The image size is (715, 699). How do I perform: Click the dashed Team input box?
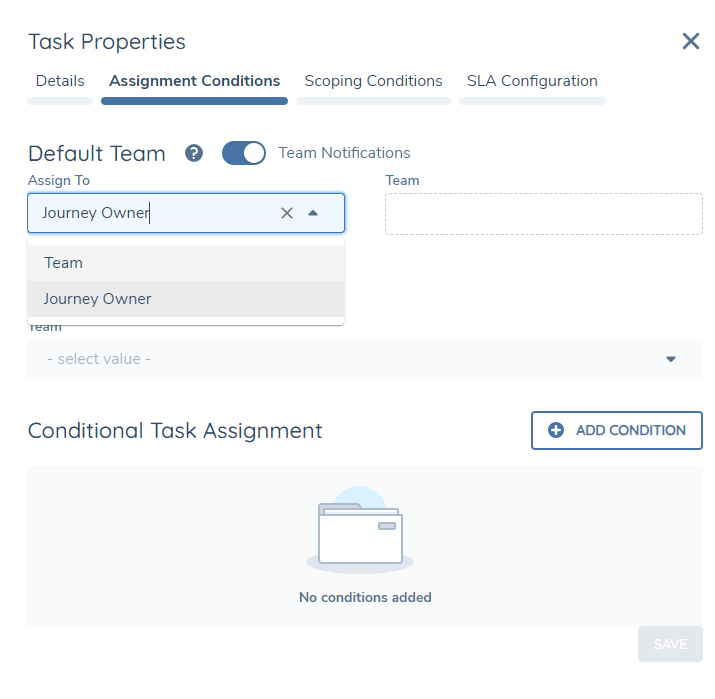click(543, 214)
